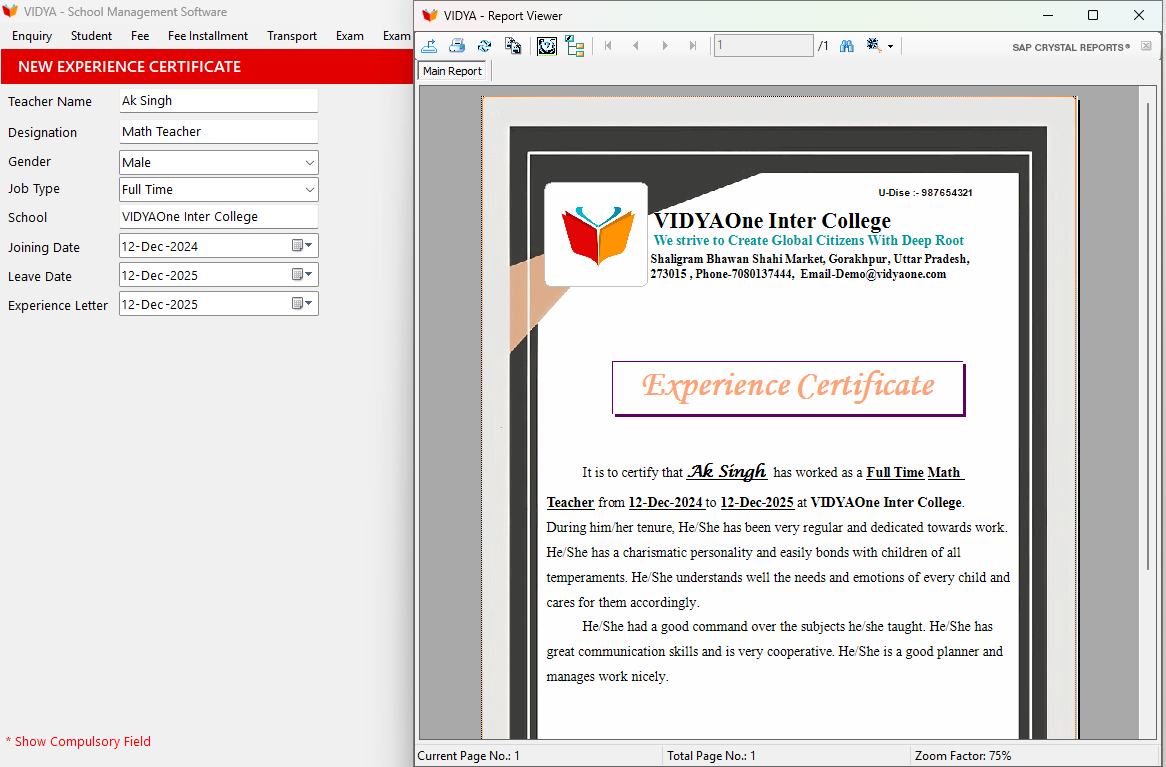Click the page number input box
Image resolution: width=1166 pixels, height=767 pixels.
coord(763,46)
